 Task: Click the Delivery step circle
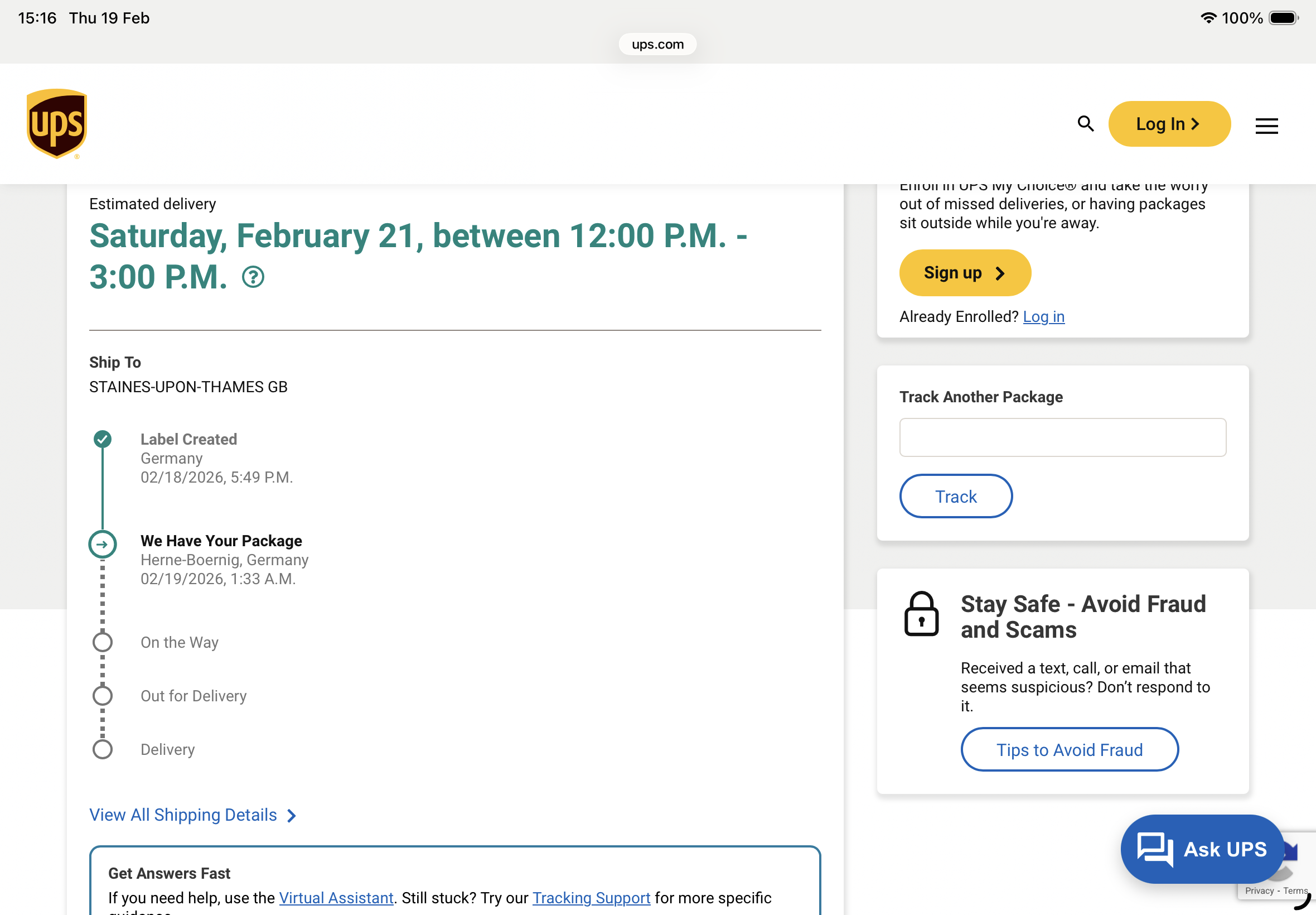tap(103, 749)
